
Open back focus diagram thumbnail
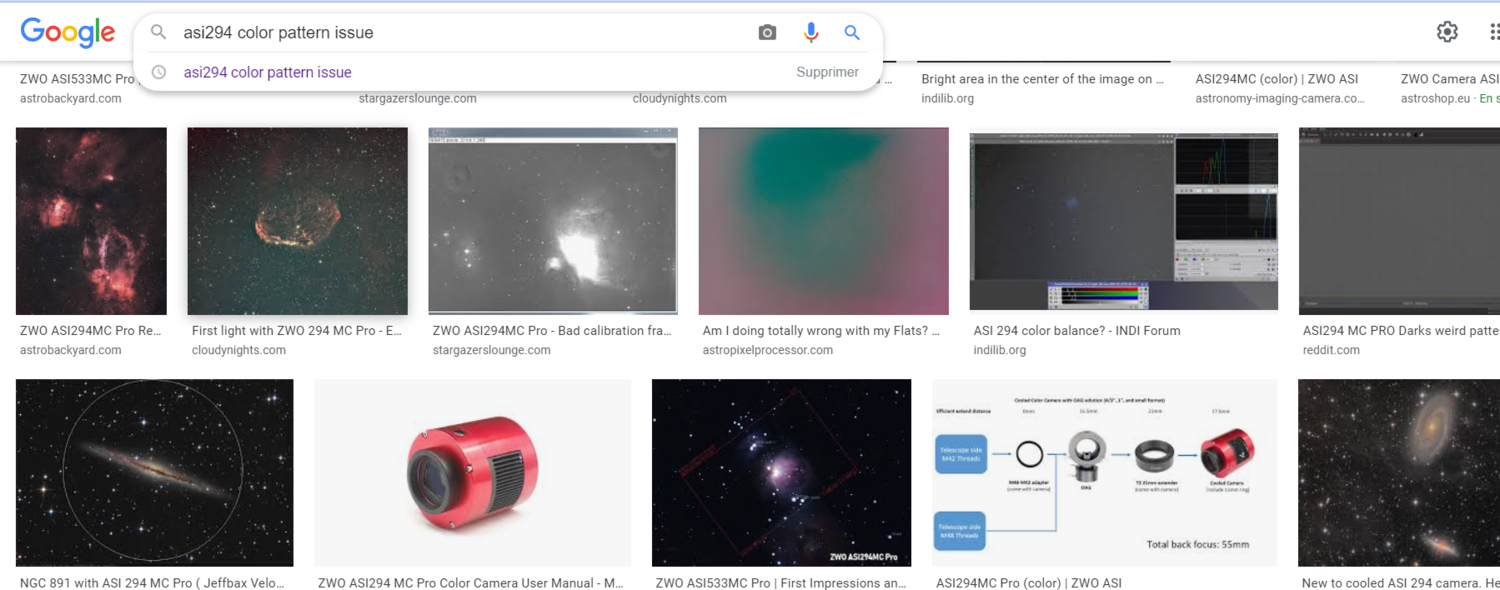(1105, 473)
